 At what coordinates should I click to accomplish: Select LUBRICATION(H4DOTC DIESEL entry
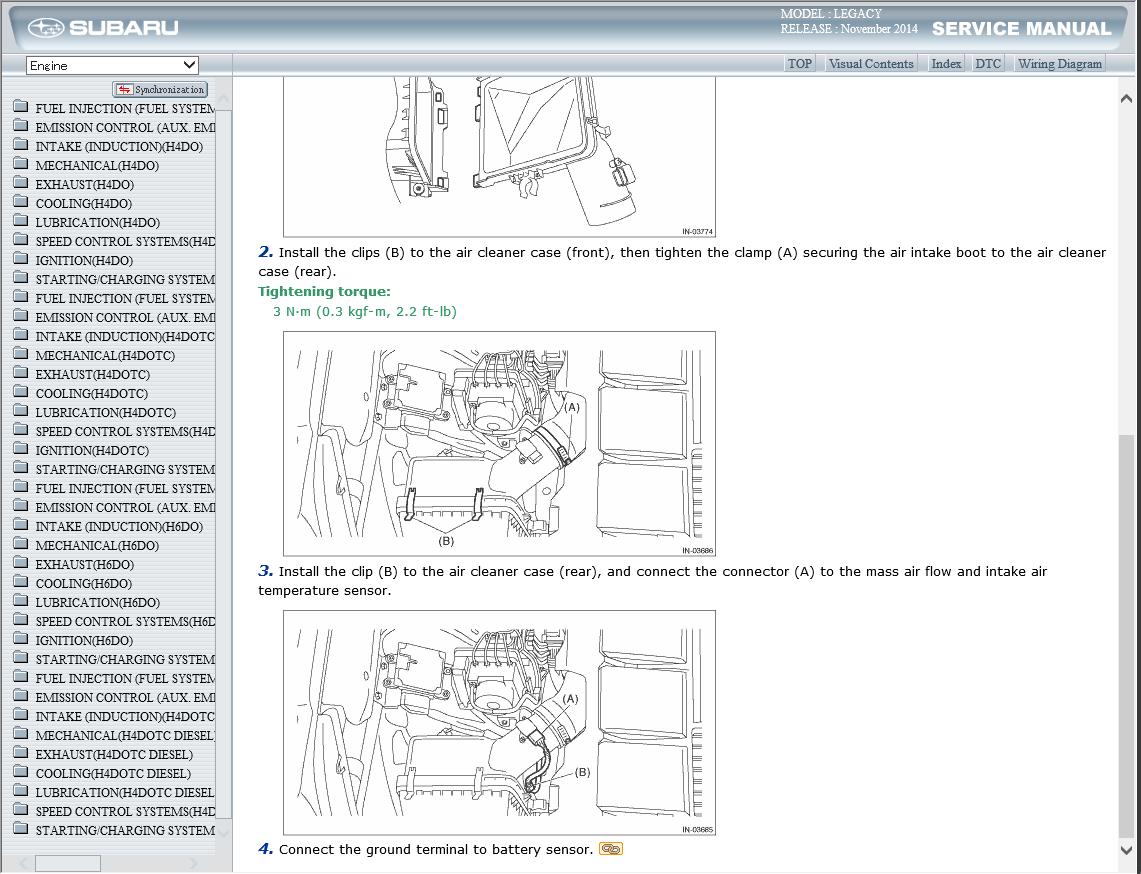[125, 792]
